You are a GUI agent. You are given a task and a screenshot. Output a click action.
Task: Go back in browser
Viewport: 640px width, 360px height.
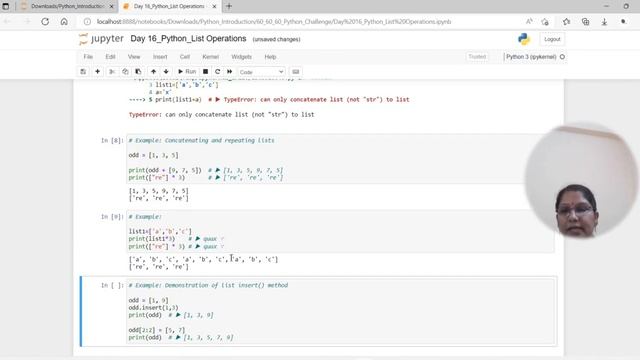8,22
